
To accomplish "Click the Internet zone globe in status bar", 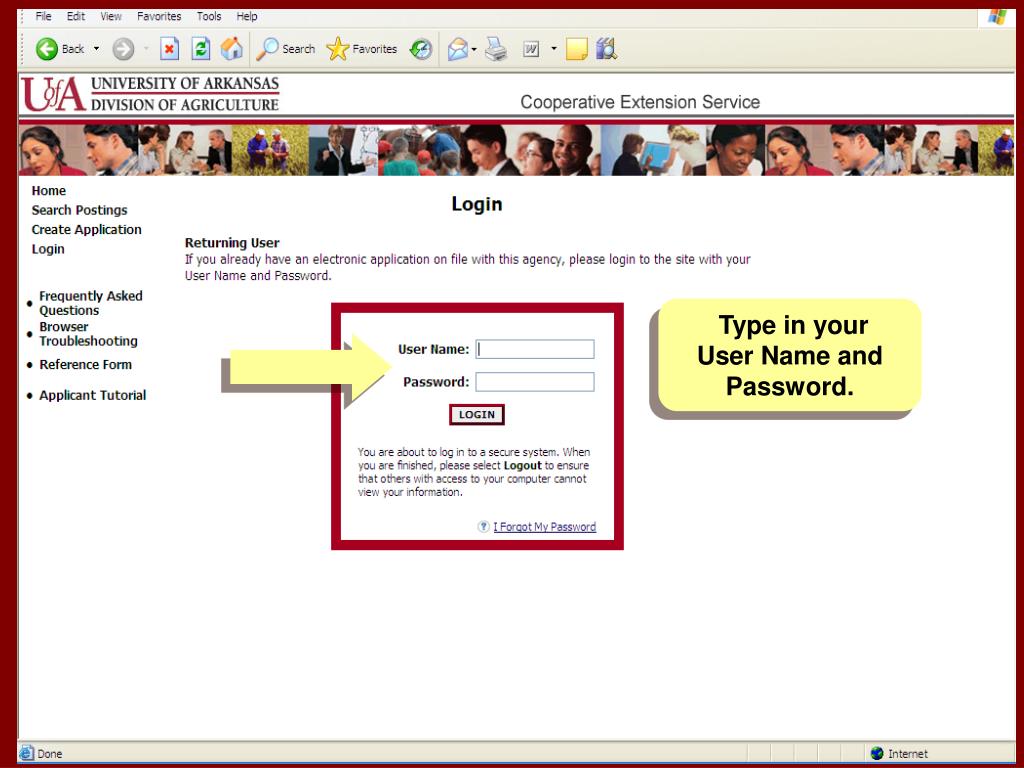I will click(x=877, y=754).
